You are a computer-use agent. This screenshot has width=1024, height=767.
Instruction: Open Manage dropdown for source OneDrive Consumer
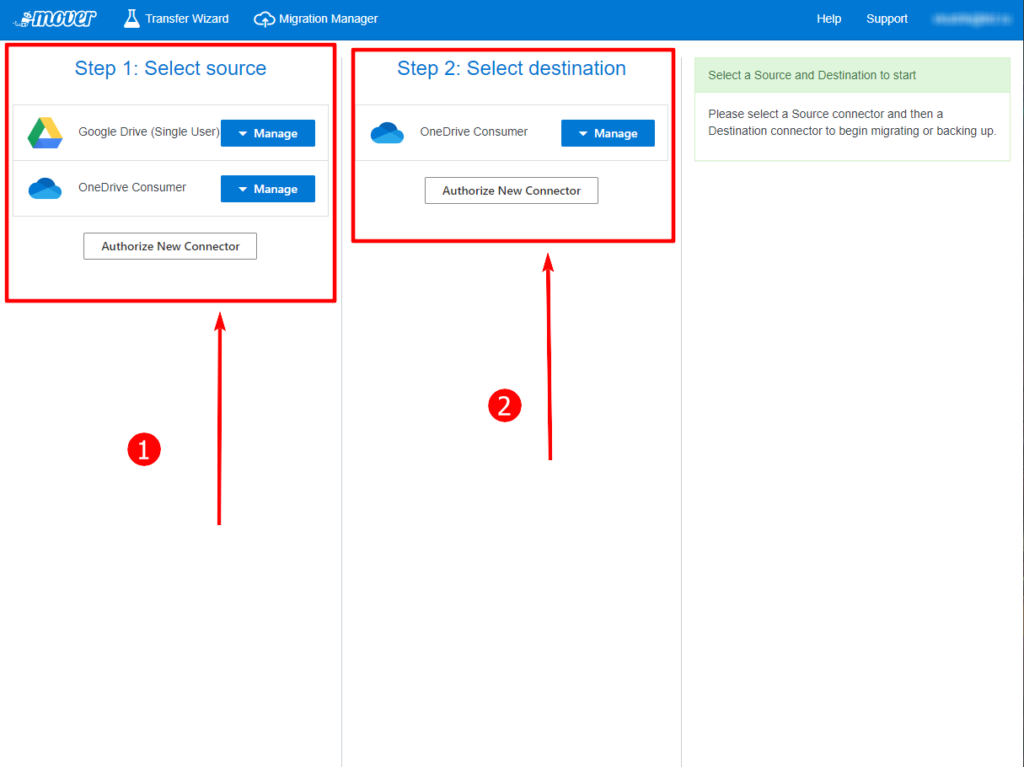click(x=267, y=188)
